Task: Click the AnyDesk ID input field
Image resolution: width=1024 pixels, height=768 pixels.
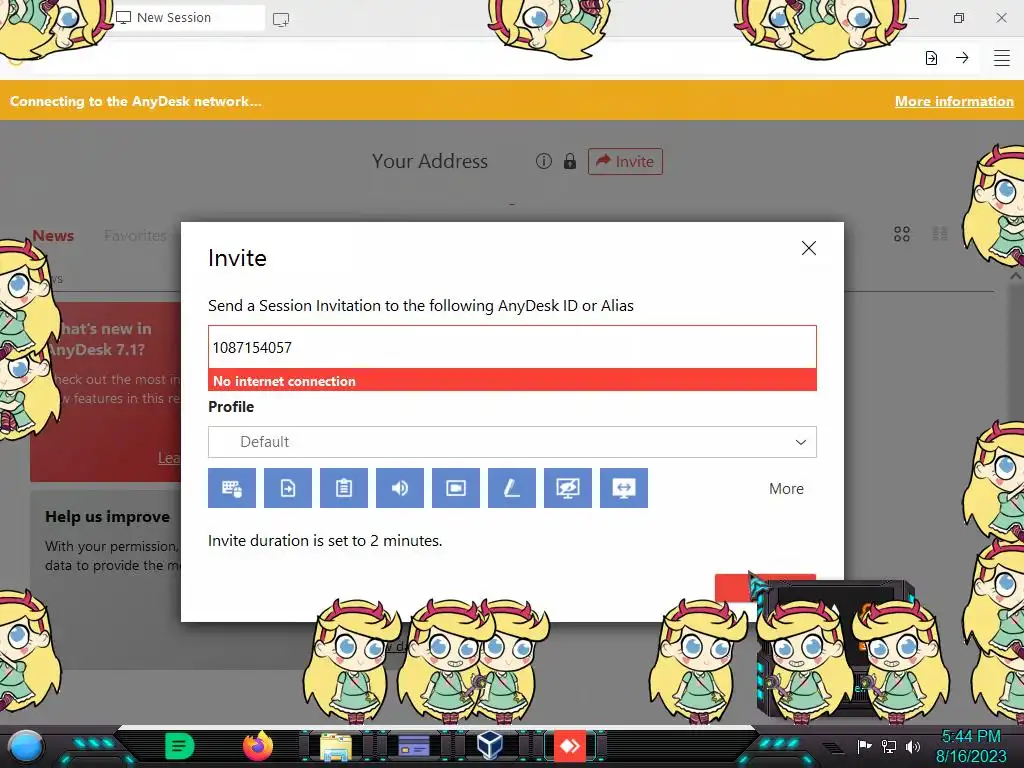Action: 512,347
